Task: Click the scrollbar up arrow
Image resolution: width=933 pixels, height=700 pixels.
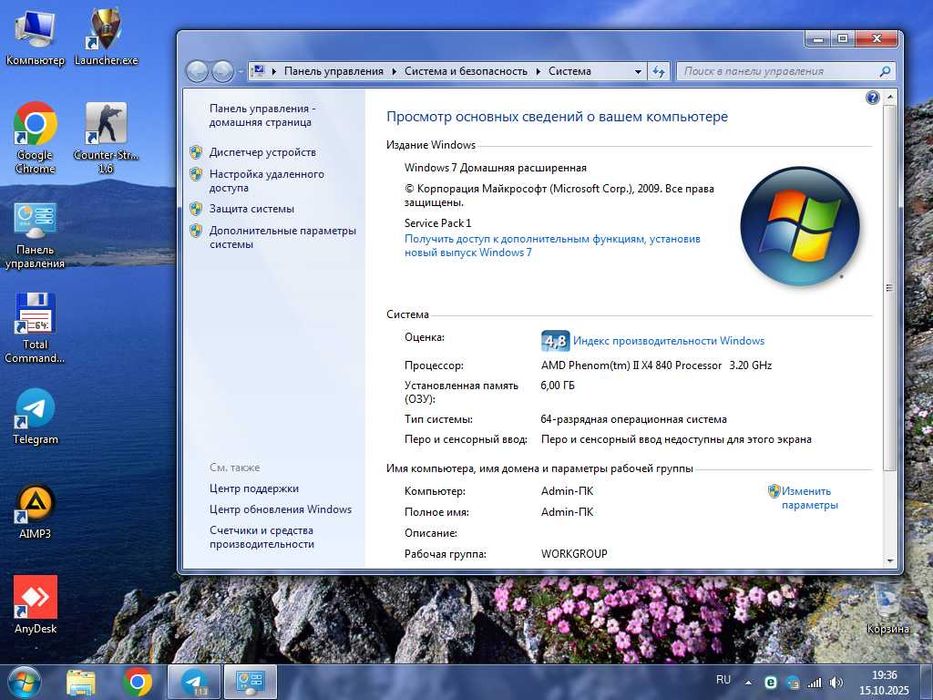Action: [x=890, y=97]
